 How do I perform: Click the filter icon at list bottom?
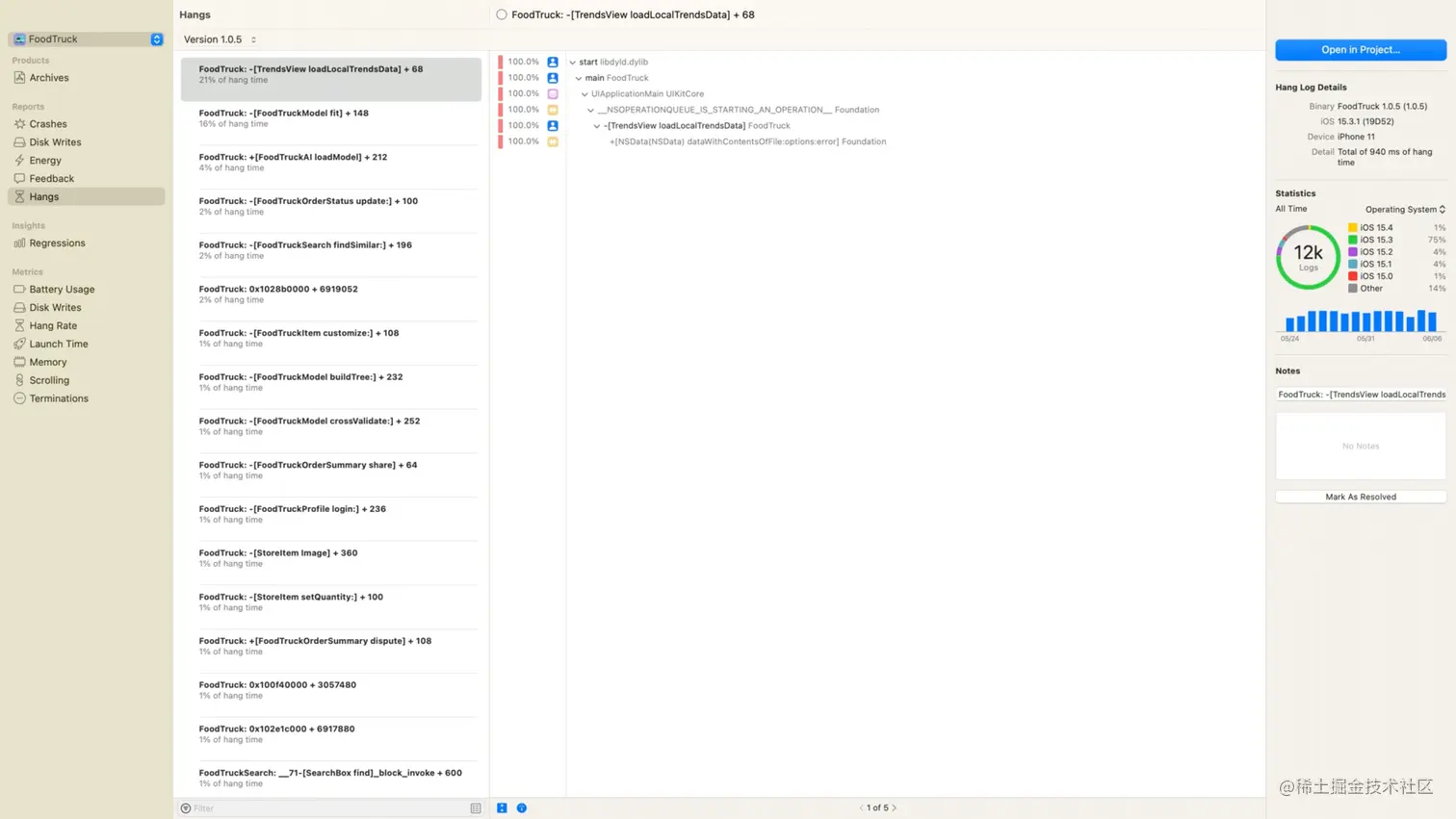[186, 808]
